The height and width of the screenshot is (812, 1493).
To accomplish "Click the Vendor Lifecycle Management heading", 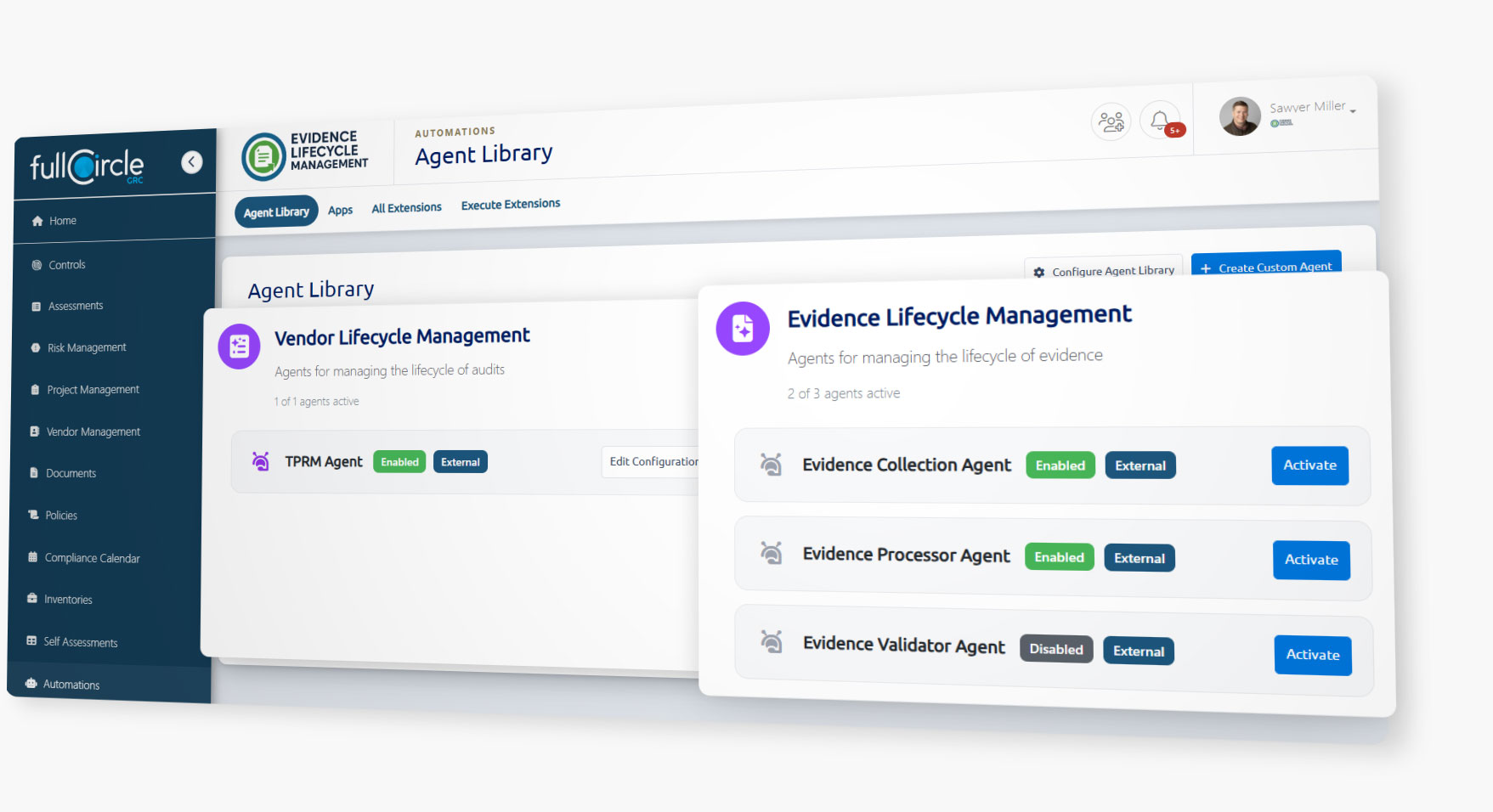I will pyautogui.click(x=402, y=337).
